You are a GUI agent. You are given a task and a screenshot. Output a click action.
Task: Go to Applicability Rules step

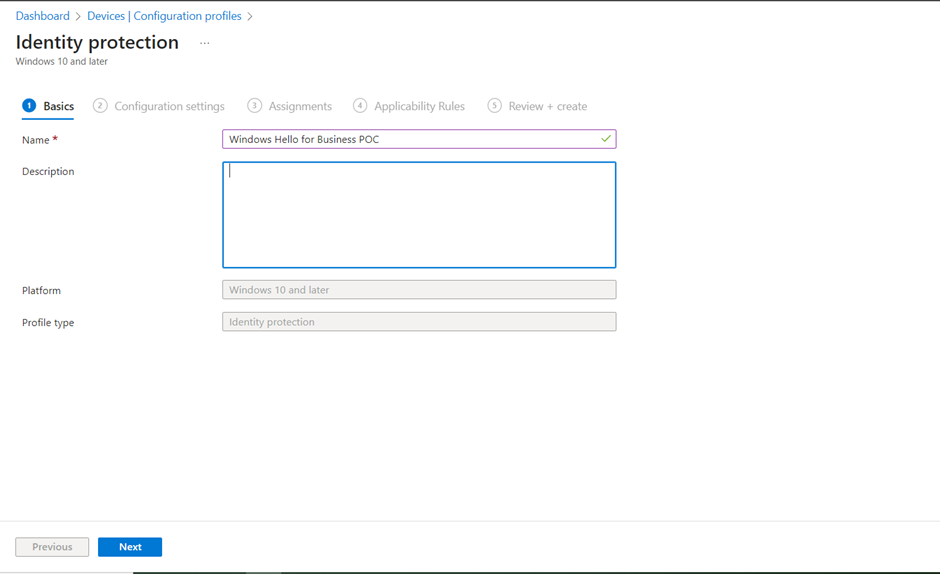click(x=409, y=106)
